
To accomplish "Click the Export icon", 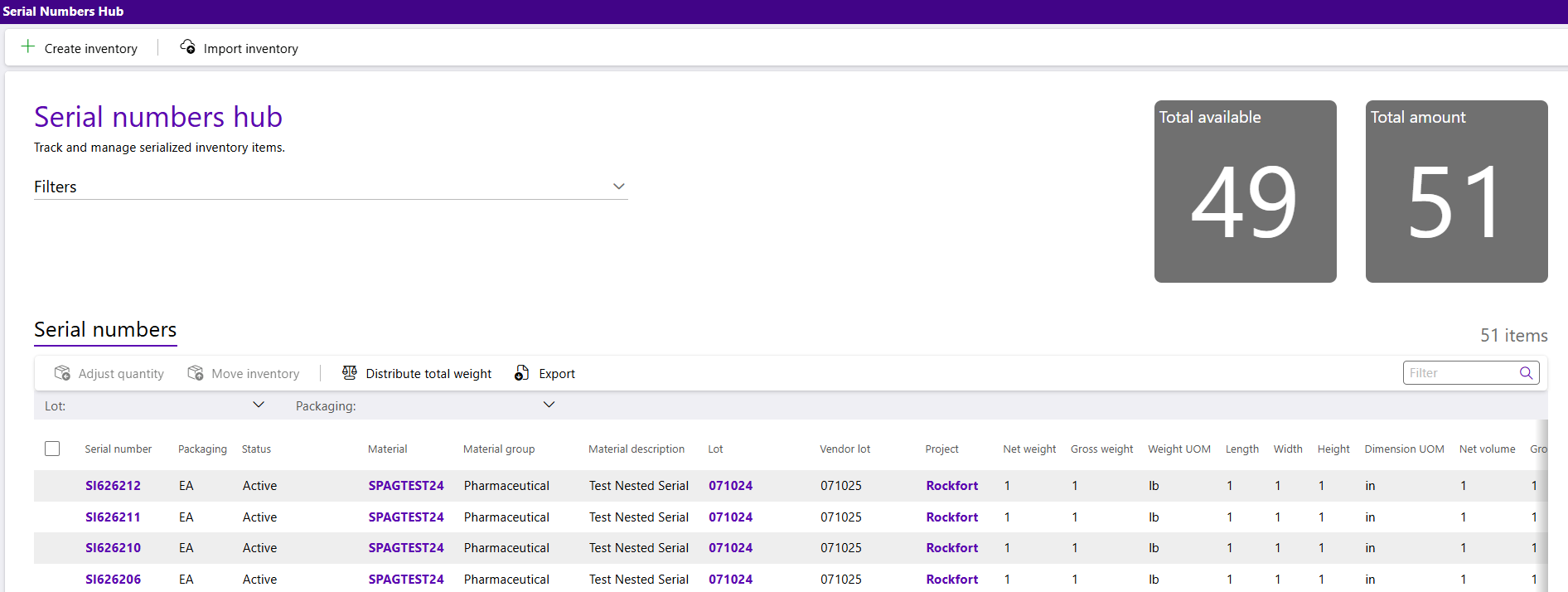I will tap(521, 373).
